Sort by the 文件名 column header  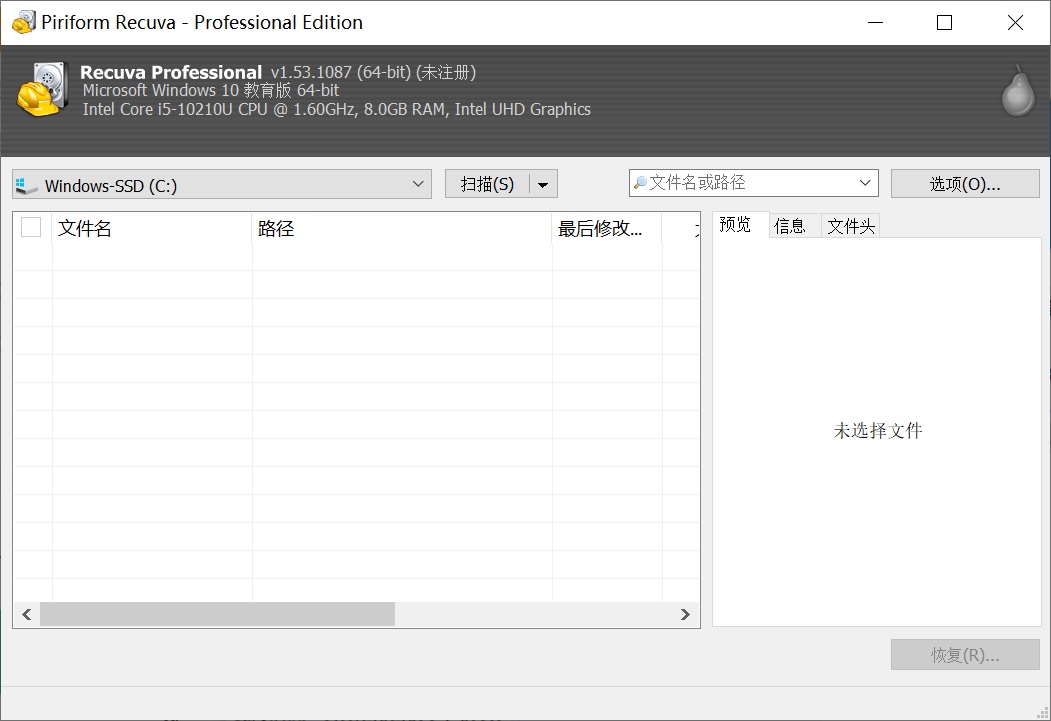click(151, 228)
